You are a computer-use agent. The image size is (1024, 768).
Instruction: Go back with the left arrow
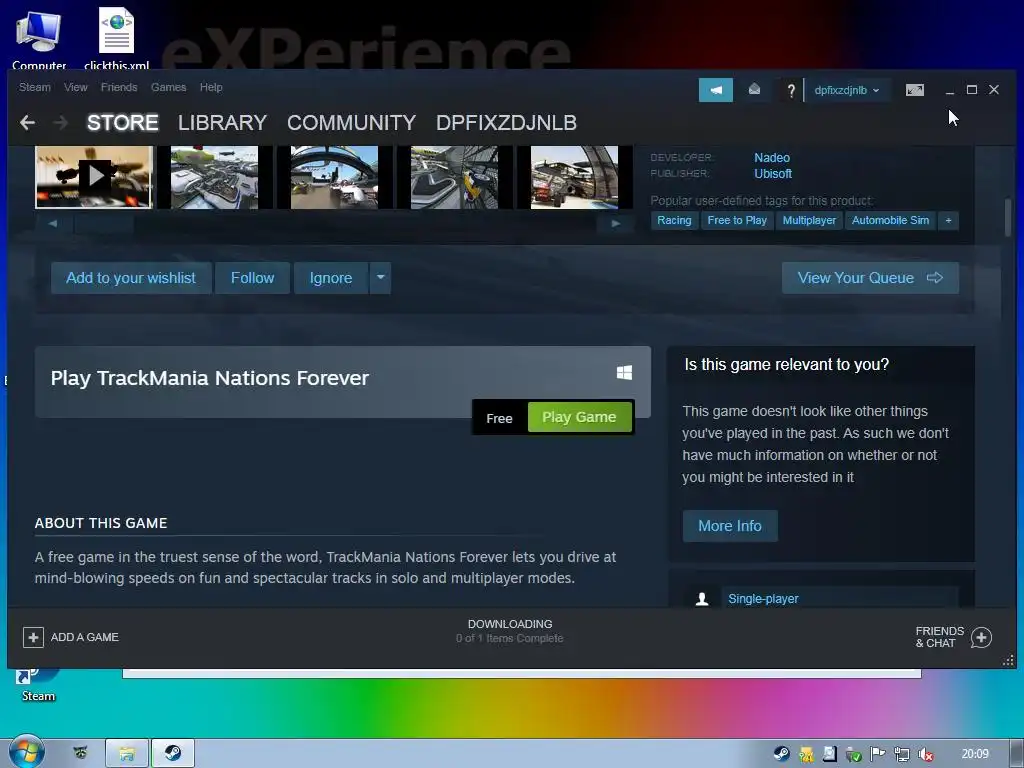(x=27, y=123)
